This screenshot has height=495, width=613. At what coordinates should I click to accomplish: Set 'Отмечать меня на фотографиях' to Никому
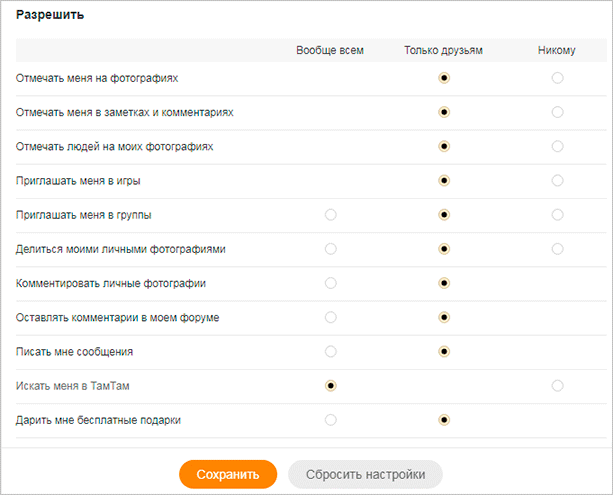pyautogui.click(x=557, y=78)
